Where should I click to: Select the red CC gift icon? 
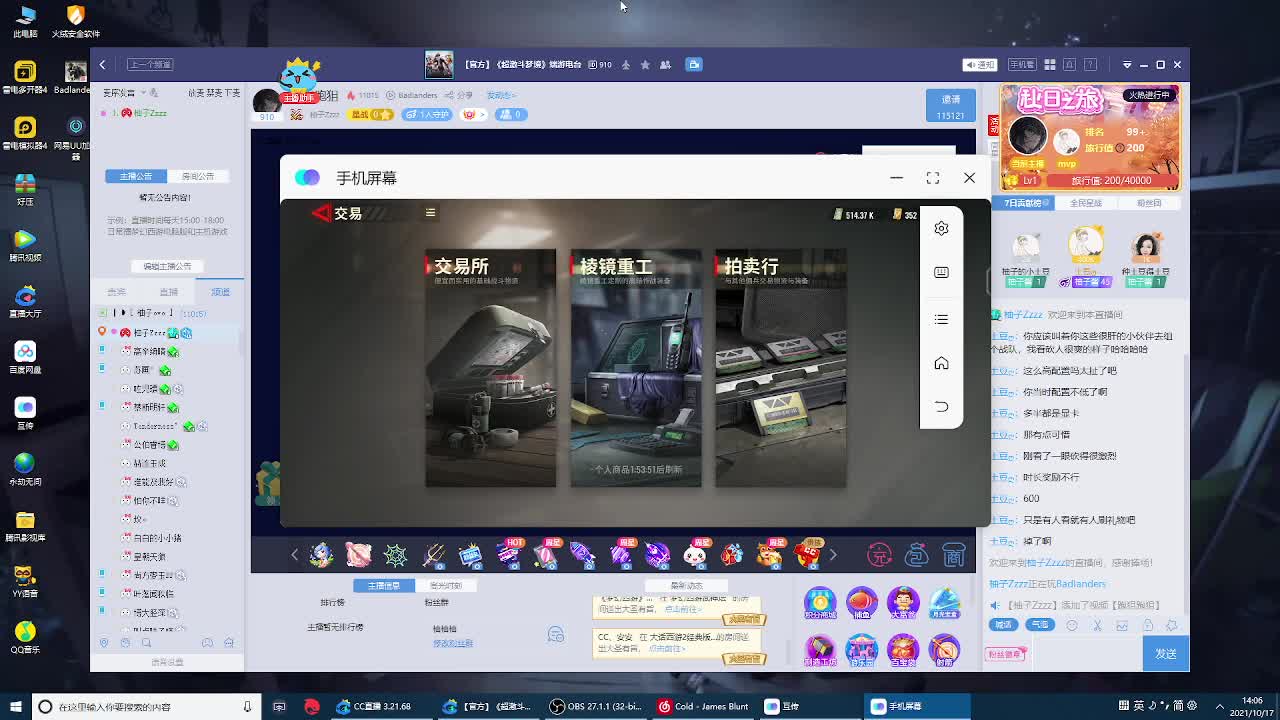[x=806, y=555]
